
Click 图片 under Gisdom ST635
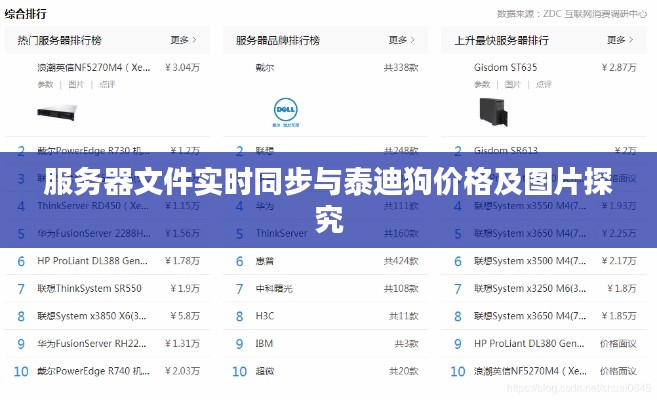(x=512, y=85)
